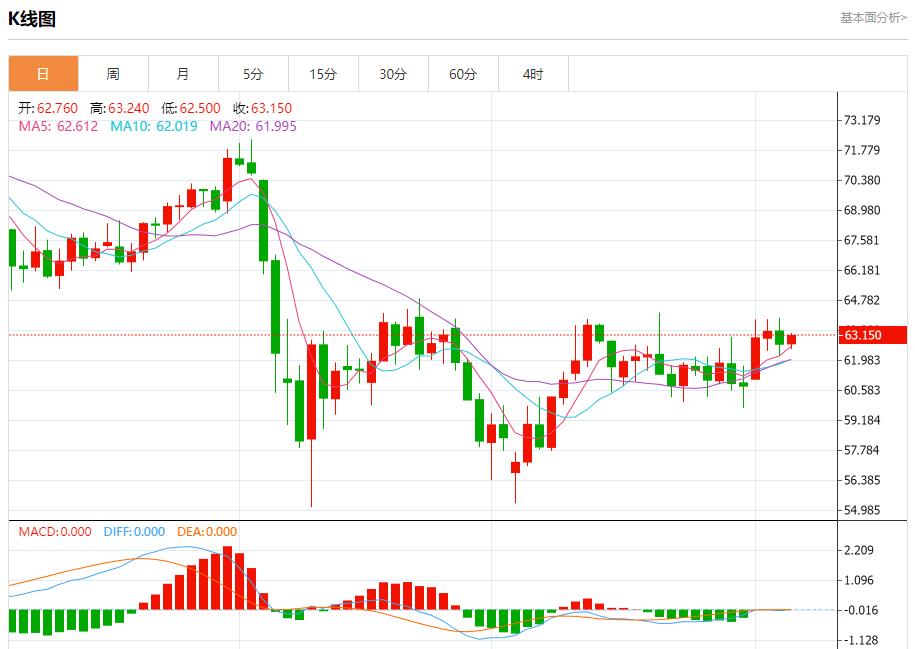This screenshot has width=915, height=649.
Task: Select the 15分 interval tab
Action: 323,74
